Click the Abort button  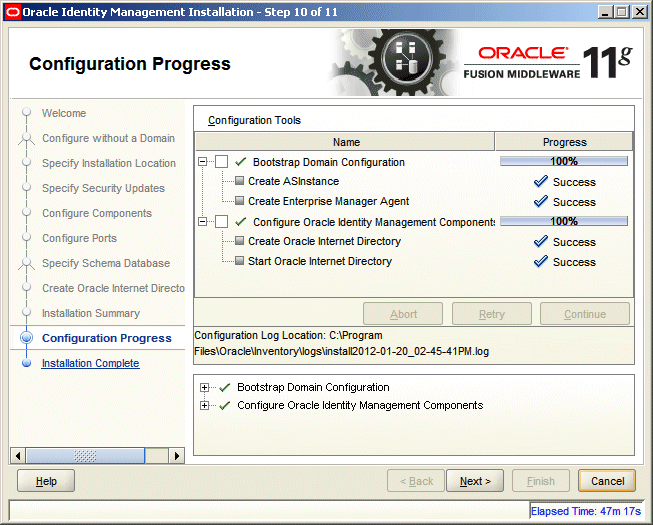(403, 314)
